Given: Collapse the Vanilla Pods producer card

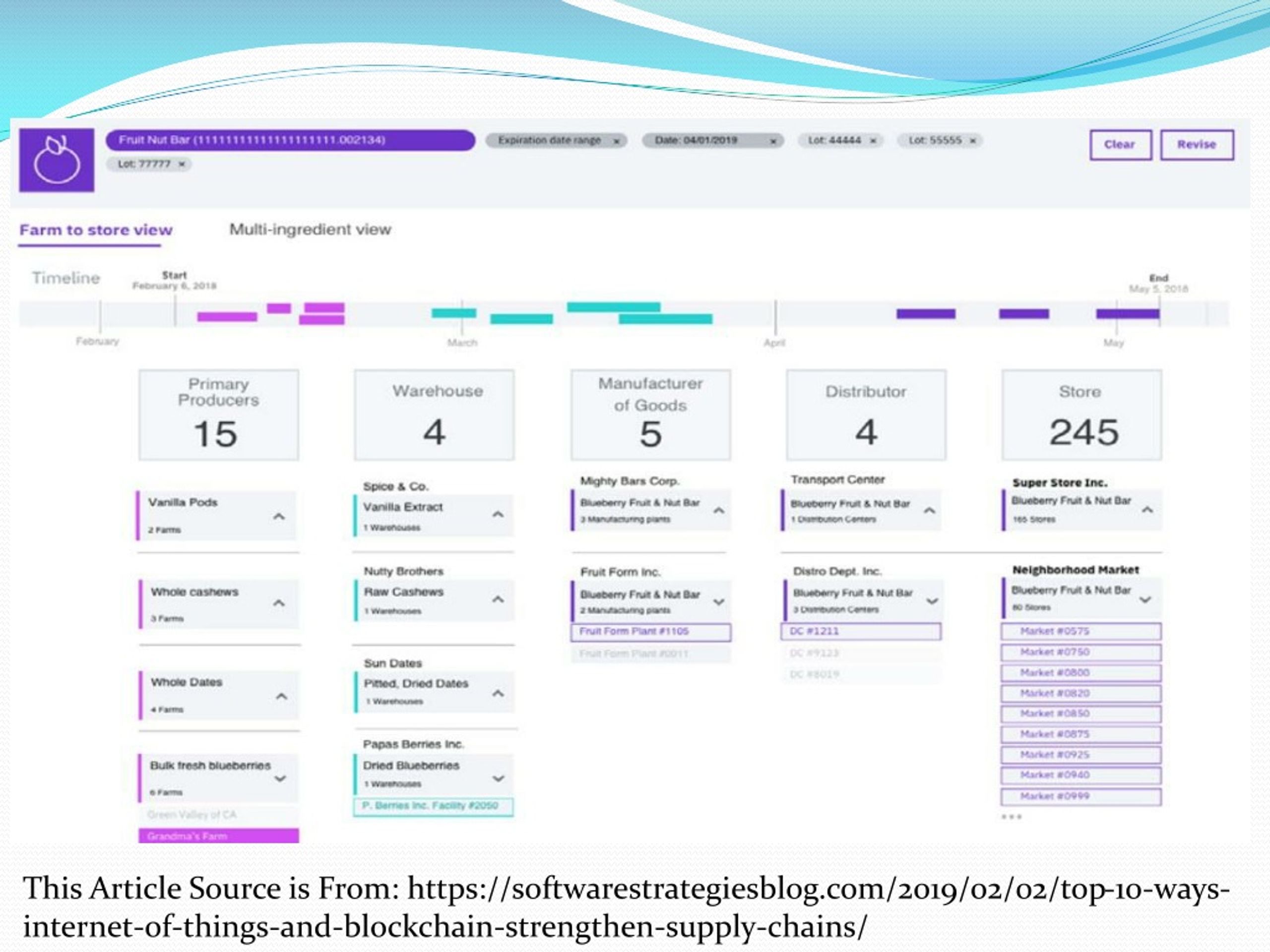Looking at the screenshot, I should click(x=279, y=517).
